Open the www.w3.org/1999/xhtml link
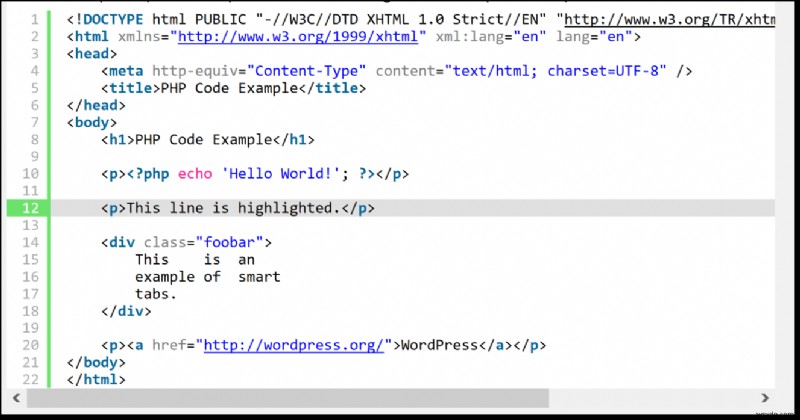 point(298,37)
